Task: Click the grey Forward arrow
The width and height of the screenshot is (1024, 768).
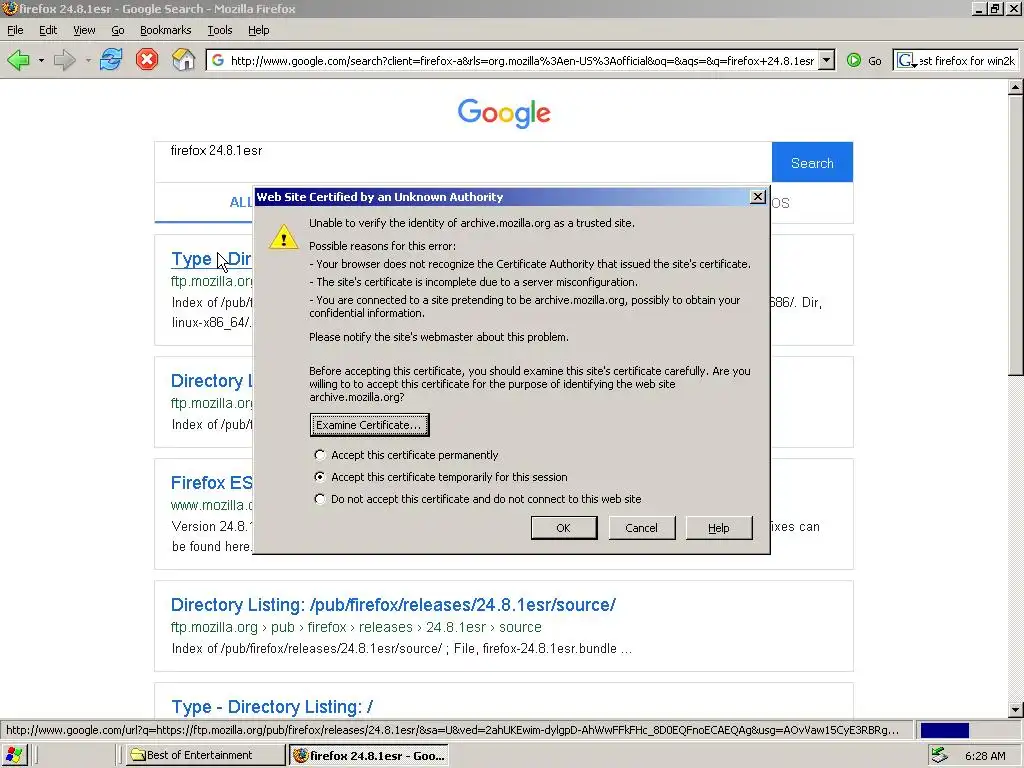Action: pos(65,60)
